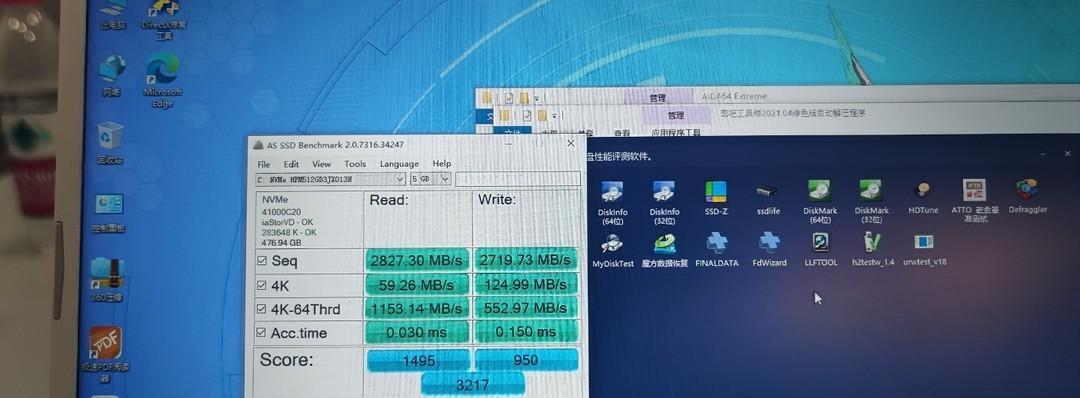Open the HDTune utility icon
Screen dimensions: 1080x398
tap(923, 198)
